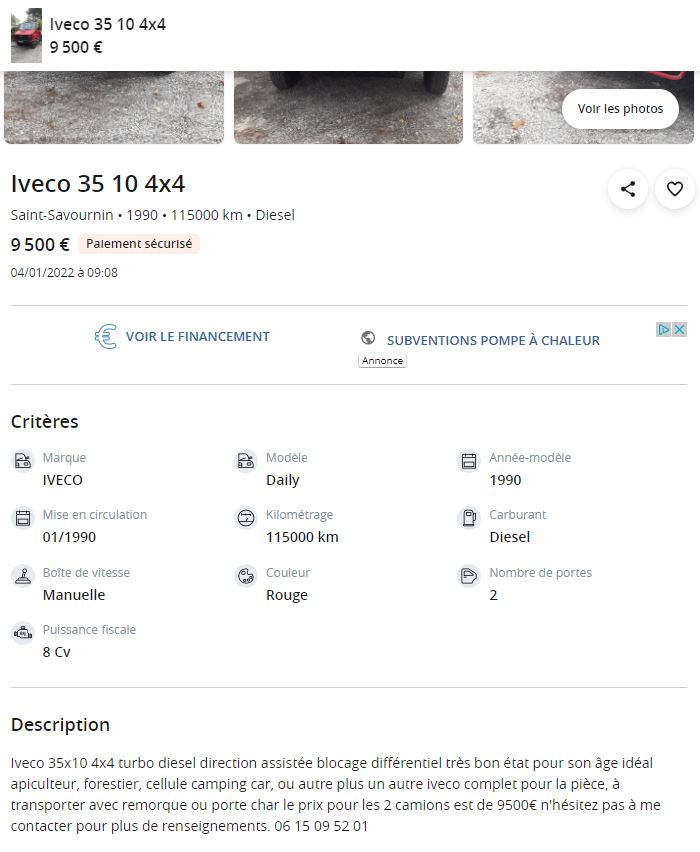Click the Paiement sécurisé badge
700x852 pixels.
tap(139, 244)
